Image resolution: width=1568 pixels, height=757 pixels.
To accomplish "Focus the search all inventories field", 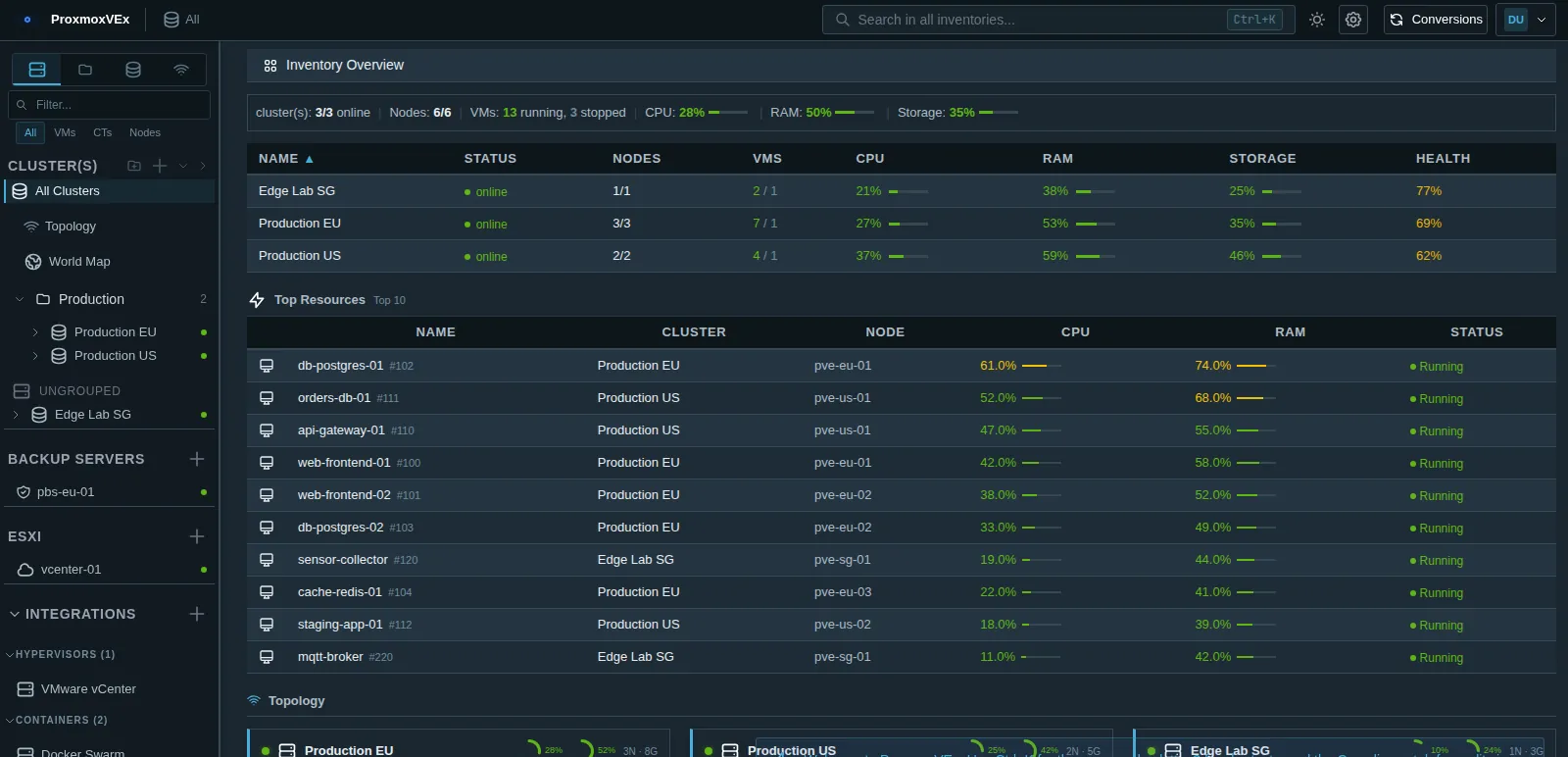I will (x=1059, y=20).
